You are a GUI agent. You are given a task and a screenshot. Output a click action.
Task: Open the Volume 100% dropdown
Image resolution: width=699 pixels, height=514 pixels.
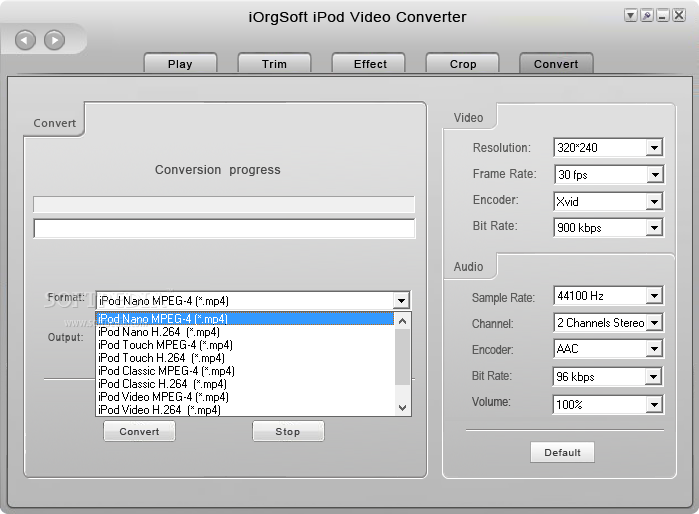pyautogui.click(x=654, y=404)
